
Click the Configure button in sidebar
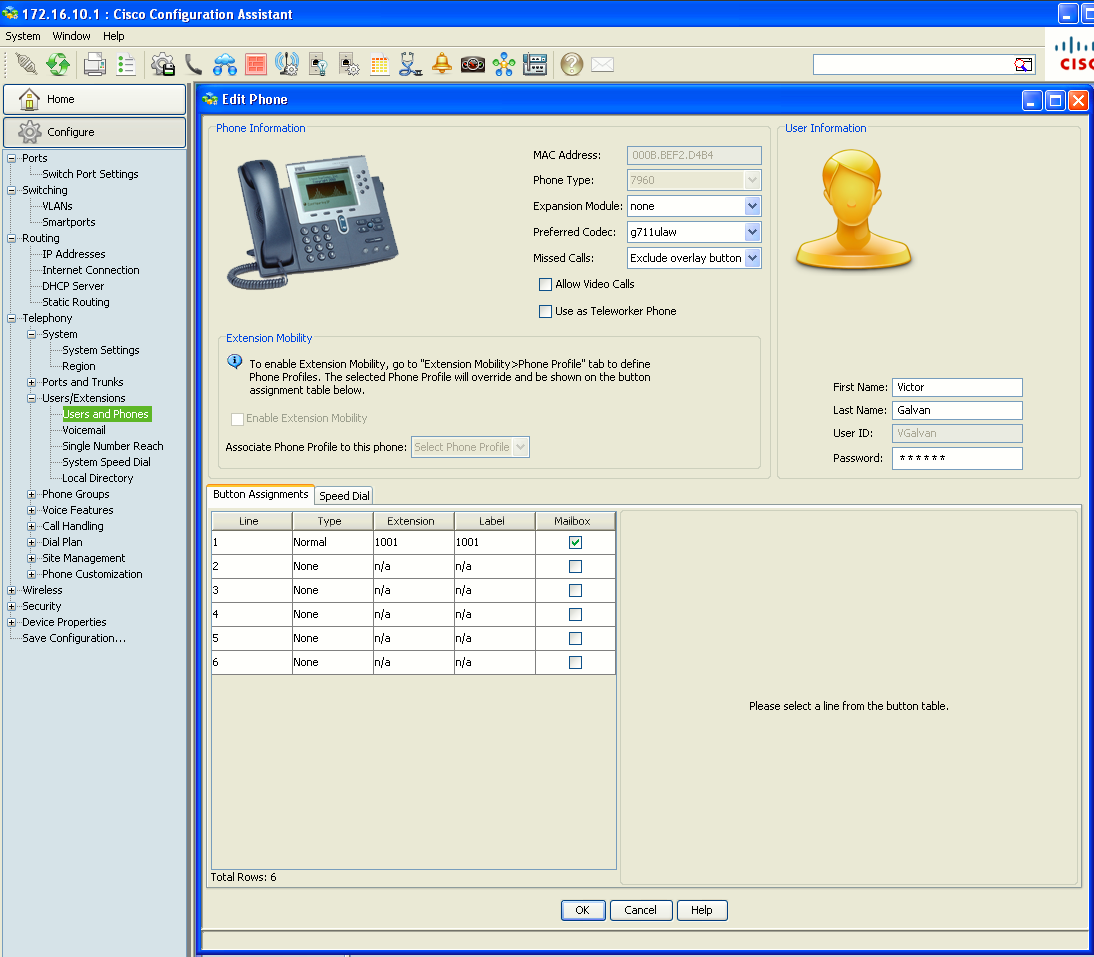[94, 132]
